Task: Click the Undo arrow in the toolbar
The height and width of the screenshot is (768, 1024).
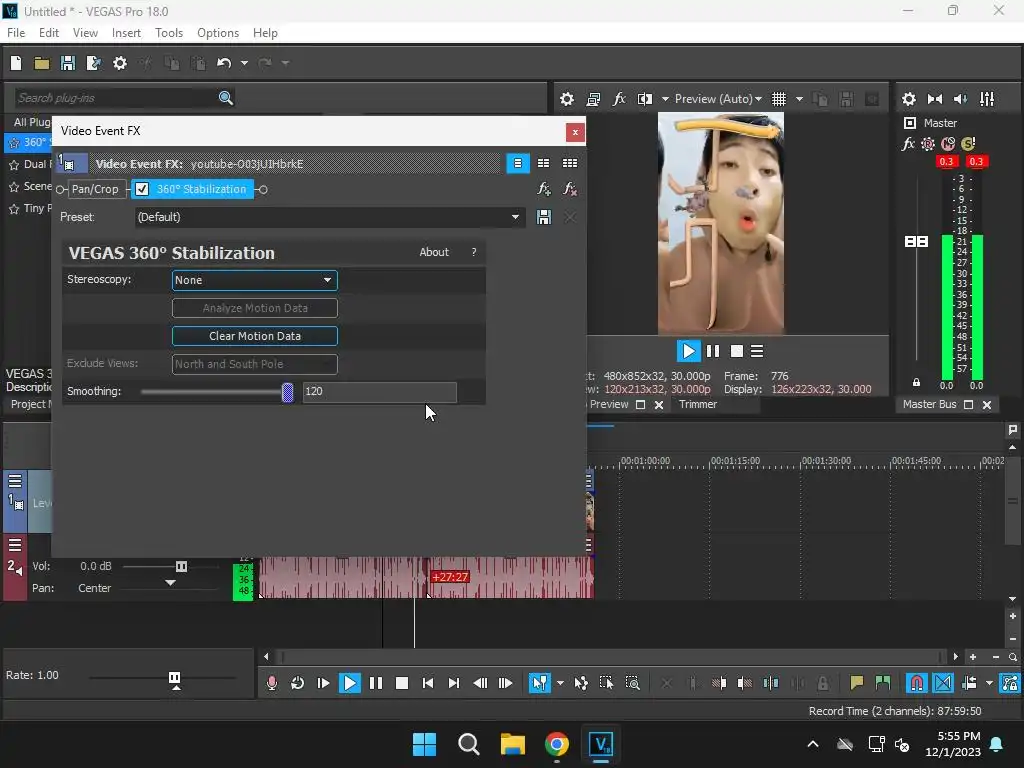Action: tap(224, 63)
